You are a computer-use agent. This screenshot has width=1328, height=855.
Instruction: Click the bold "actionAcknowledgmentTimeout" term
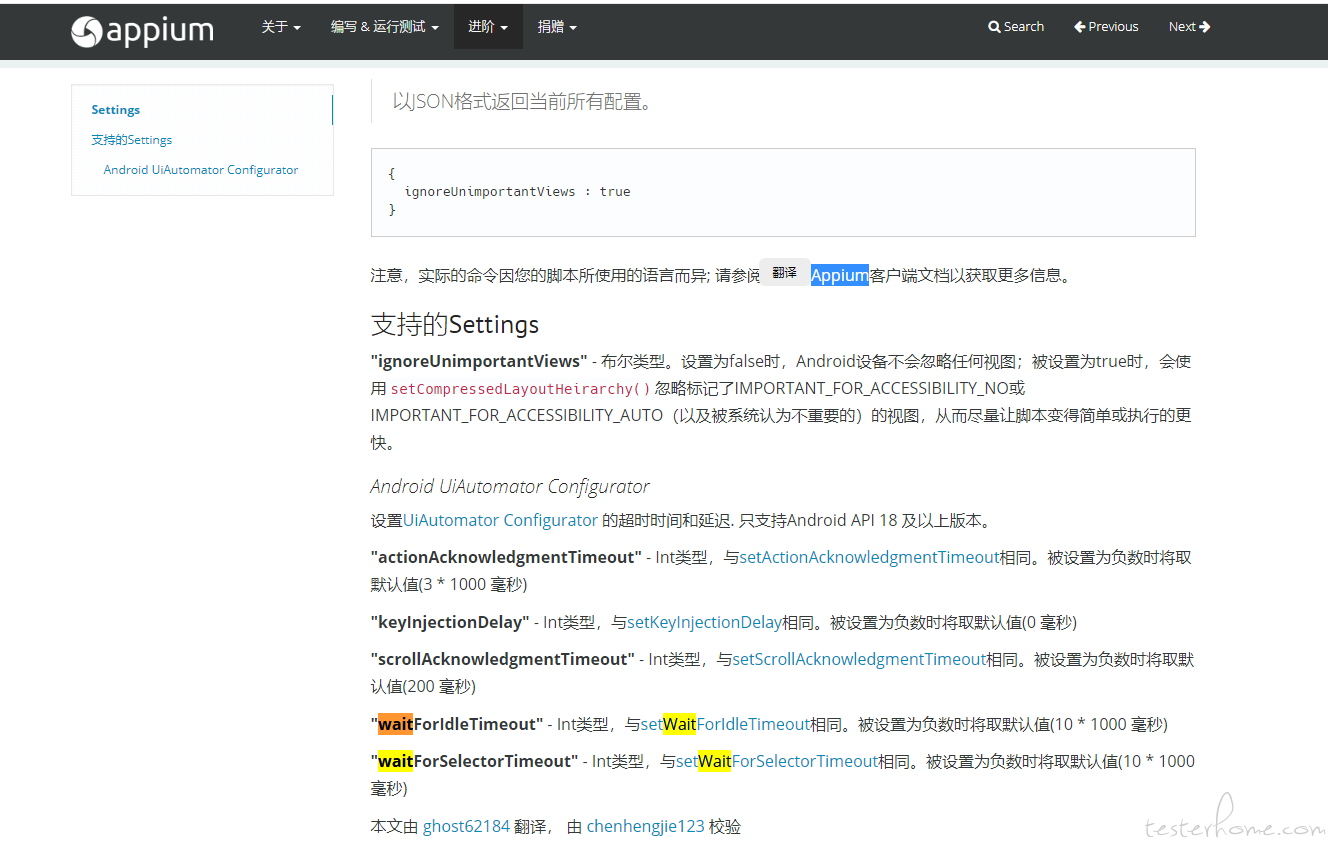506,557
